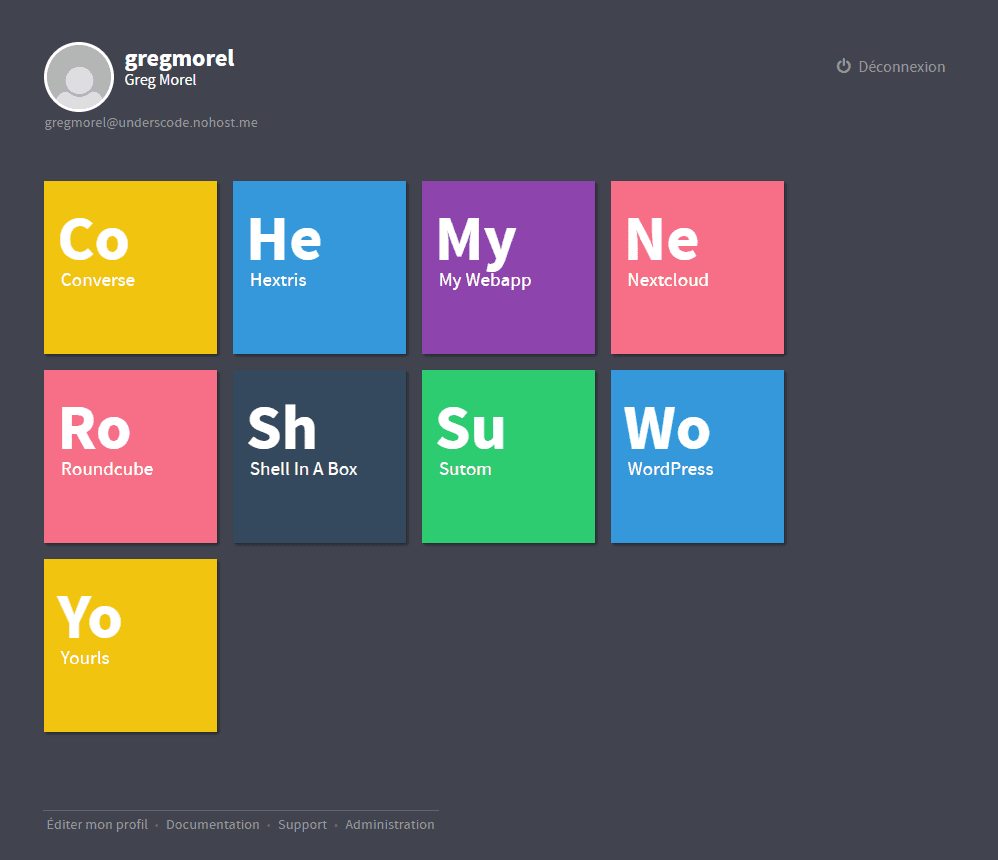Go to the Administration footer link
This screenshot has height=860, width=998.
pyautogui.click(x=390, y=824)
